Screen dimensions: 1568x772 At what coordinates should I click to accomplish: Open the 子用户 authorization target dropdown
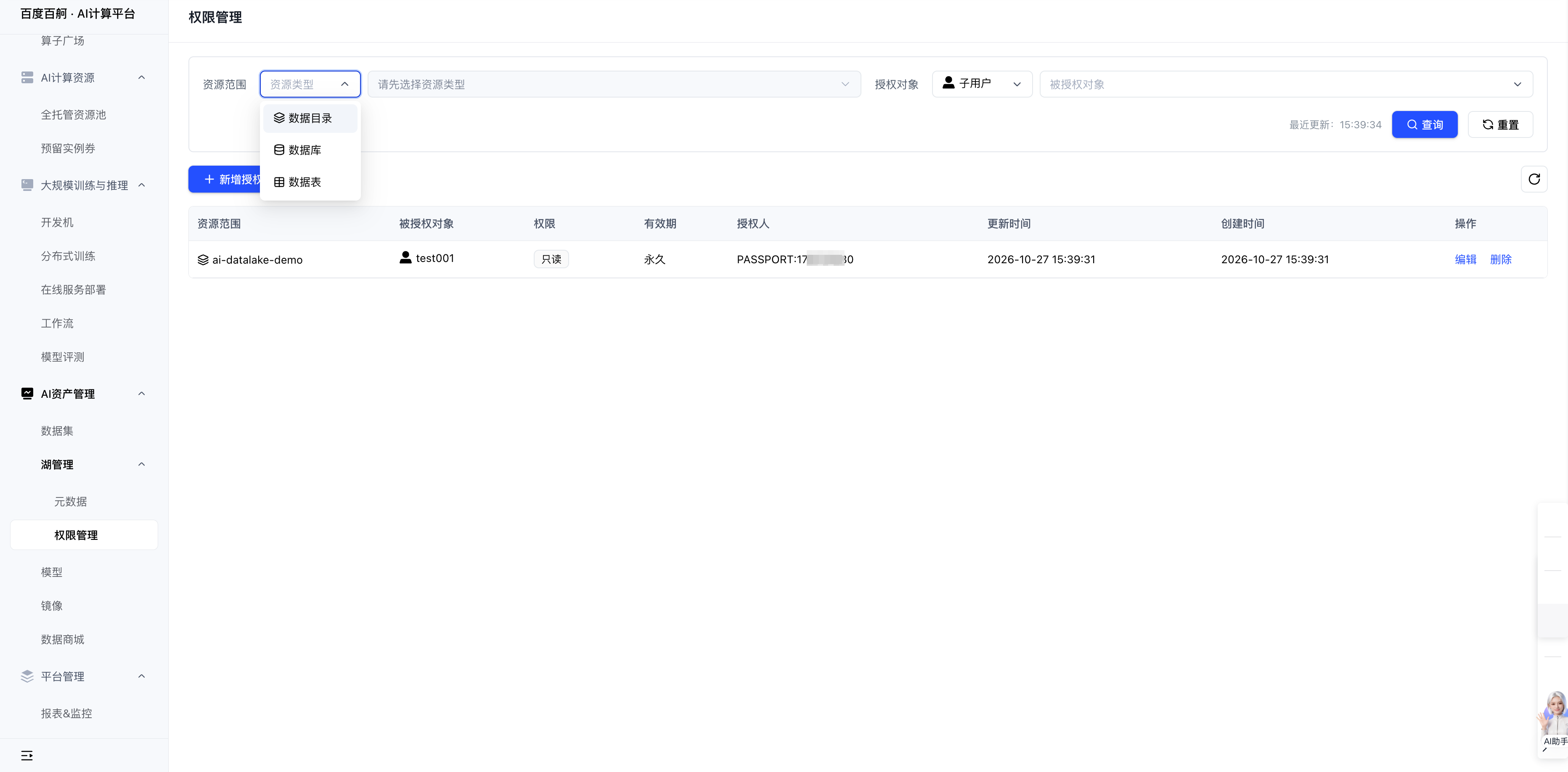[x=982, y=84]
